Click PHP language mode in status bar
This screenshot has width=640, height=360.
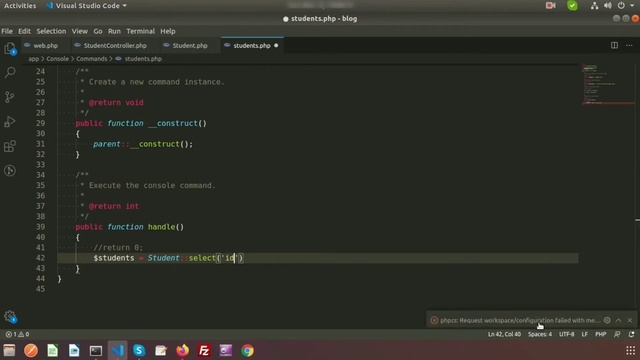click(x=600, y=334)
